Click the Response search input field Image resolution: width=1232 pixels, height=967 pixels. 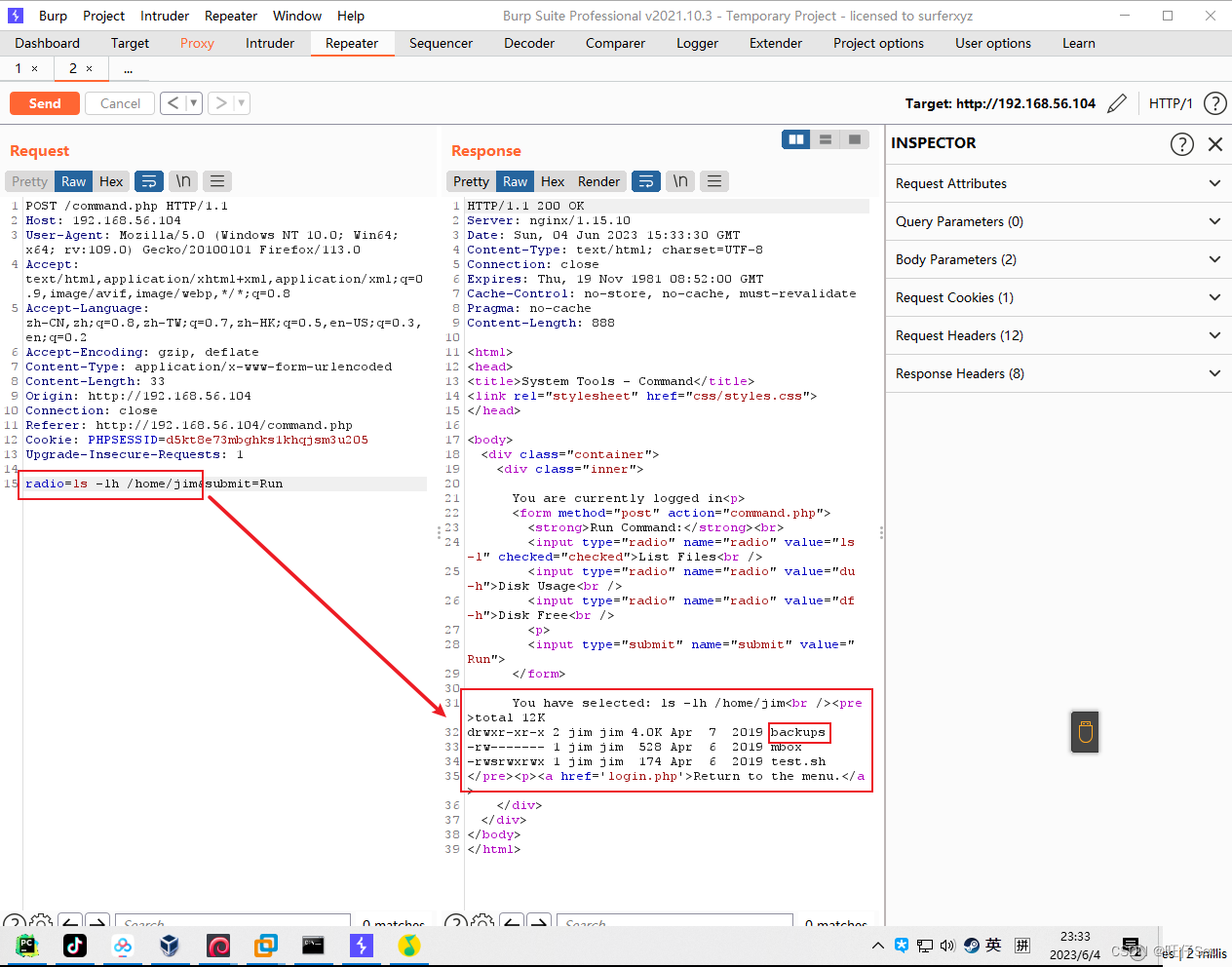click(x=674, y=921)
